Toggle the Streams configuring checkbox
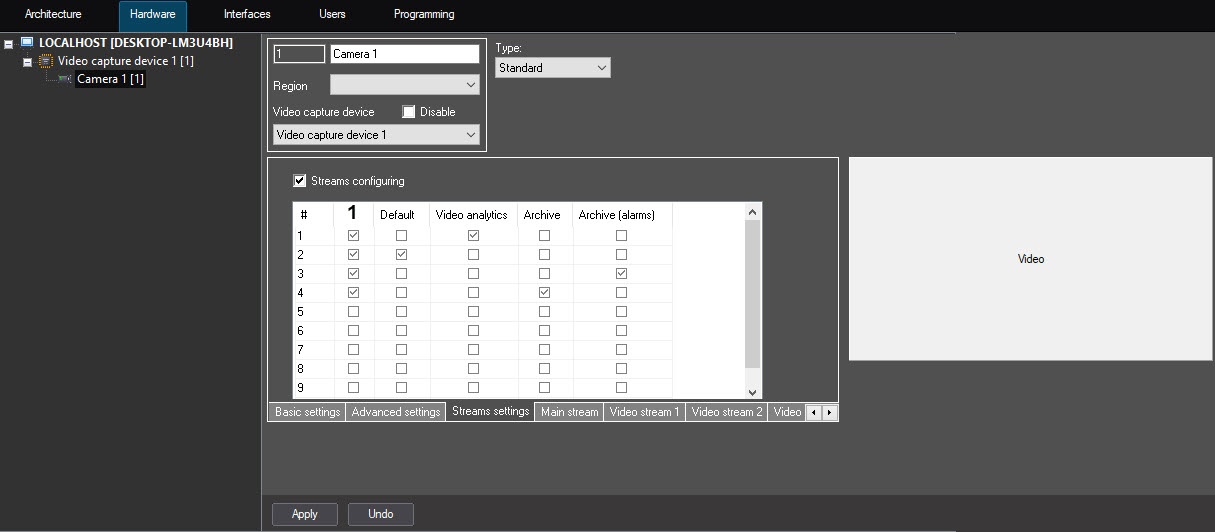 (299, 181)
